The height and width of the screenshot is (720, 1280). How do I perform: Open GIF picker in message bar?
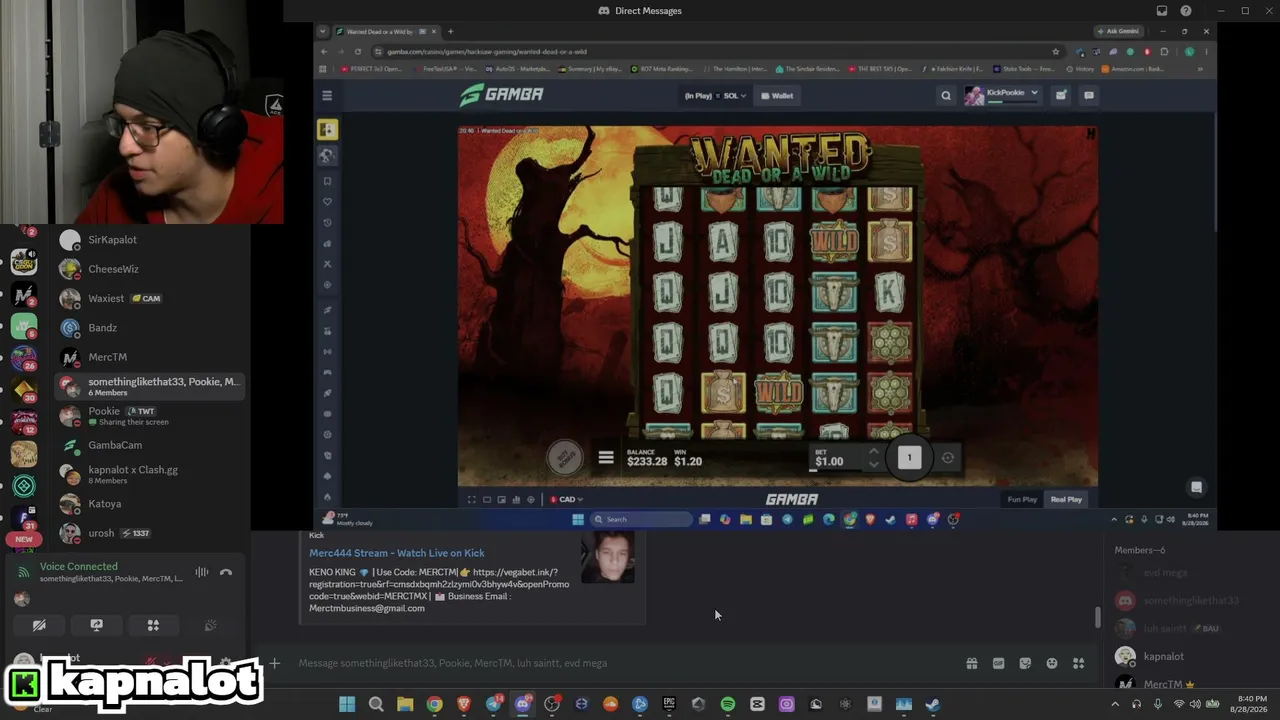[998, 663]
